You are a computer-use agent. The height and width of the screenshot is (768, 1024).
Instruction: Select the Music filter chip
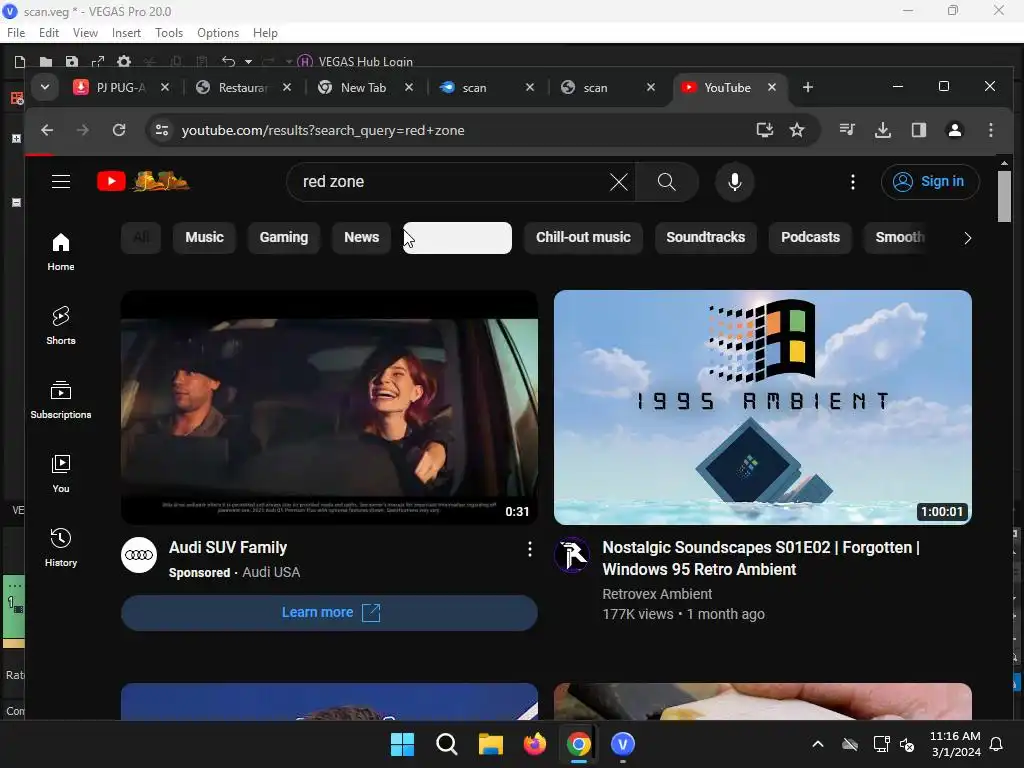coord(204,238)
